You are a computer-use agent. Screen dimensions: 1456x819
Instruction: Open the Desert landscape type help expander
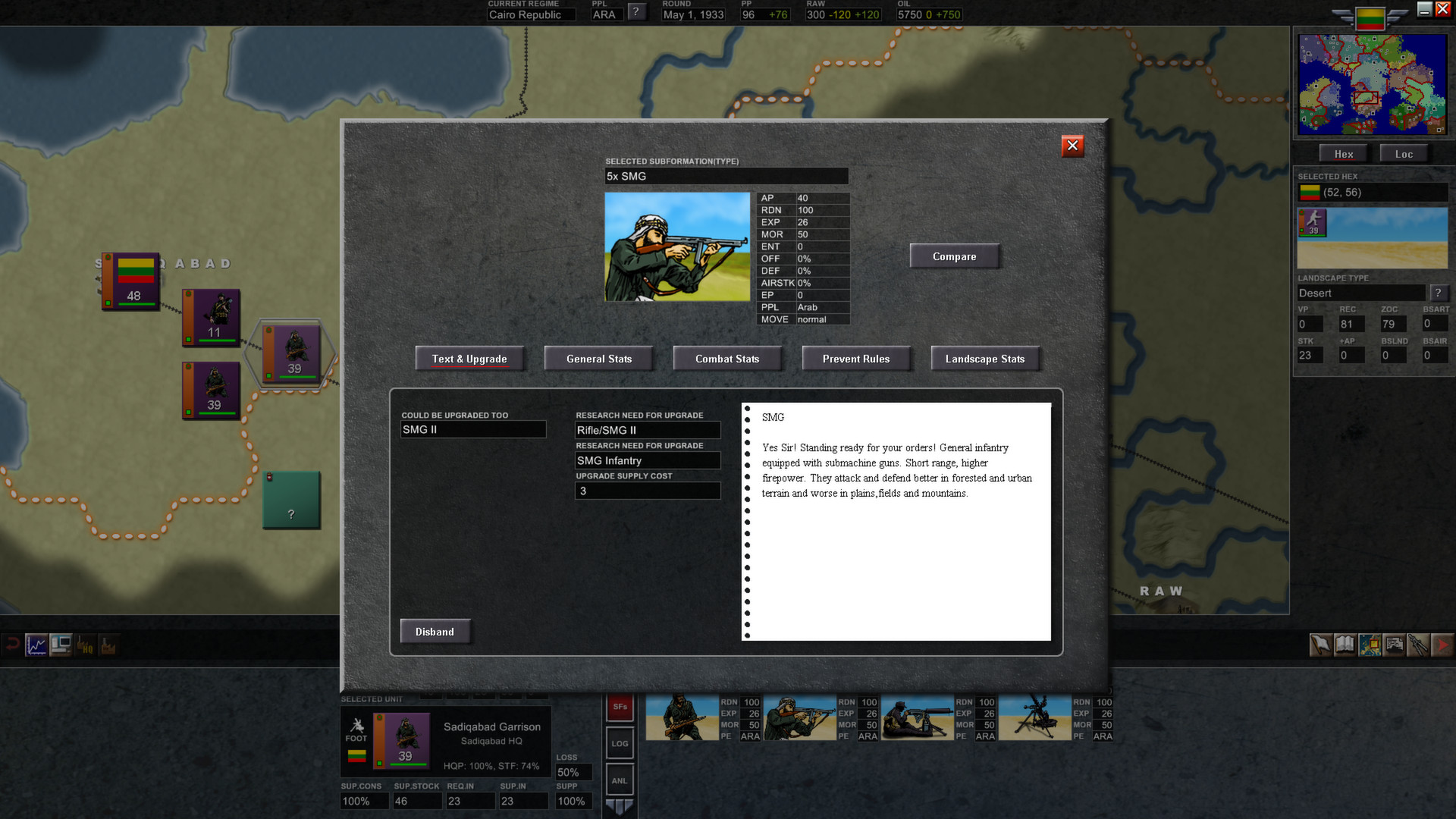[1439, 293]
